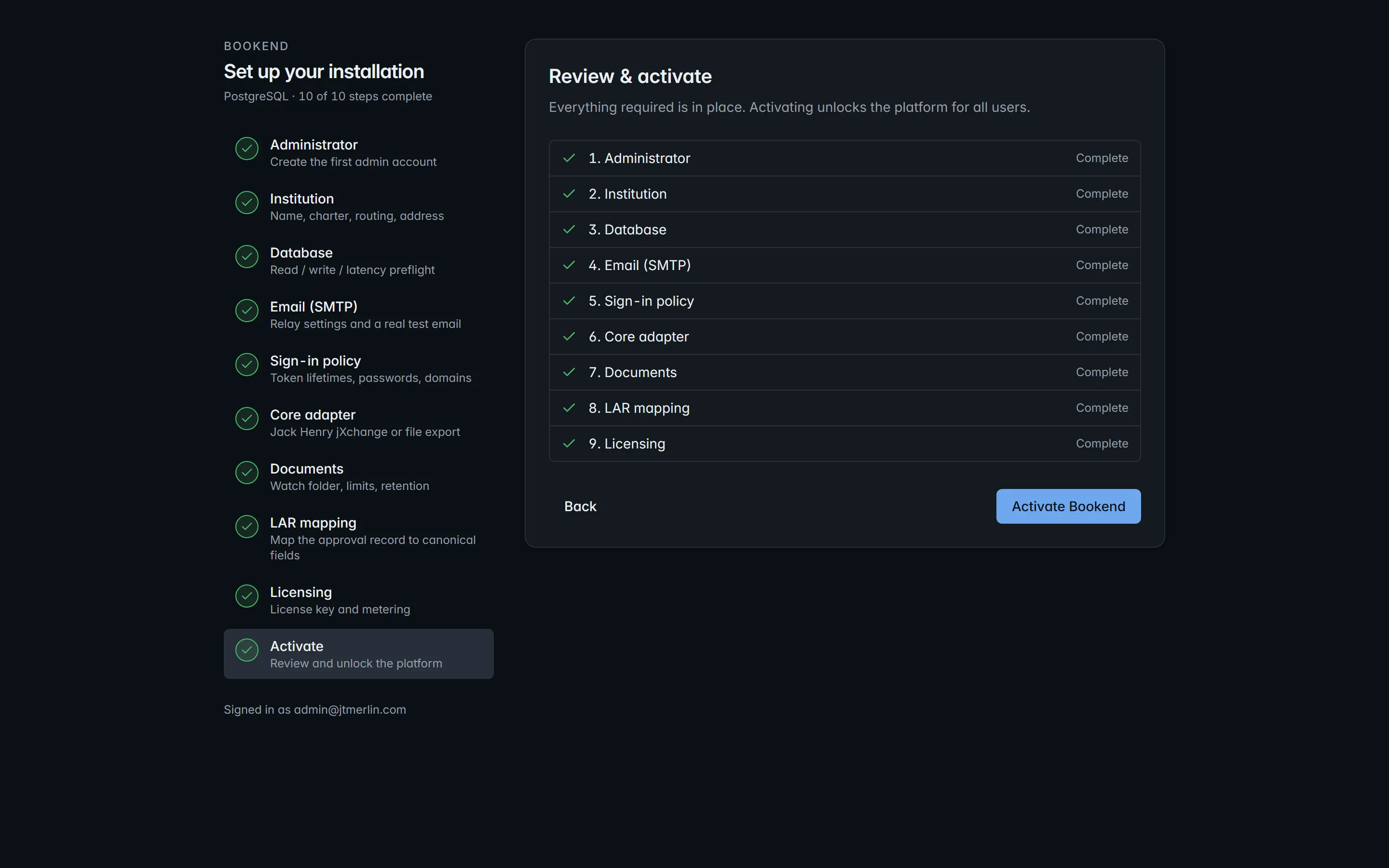Click checkmark beside 6. Core adapter row
The width and height of the screenshot is (1389, 868).
click(569, 337)
